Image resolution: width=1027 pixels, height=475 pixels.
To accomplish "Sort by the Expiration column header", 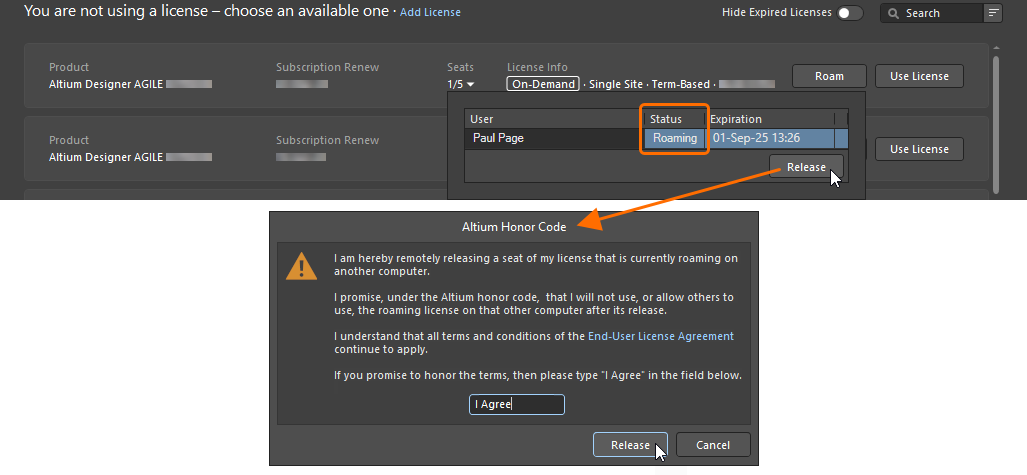I will pyautogui.click(x=770, y=119).
